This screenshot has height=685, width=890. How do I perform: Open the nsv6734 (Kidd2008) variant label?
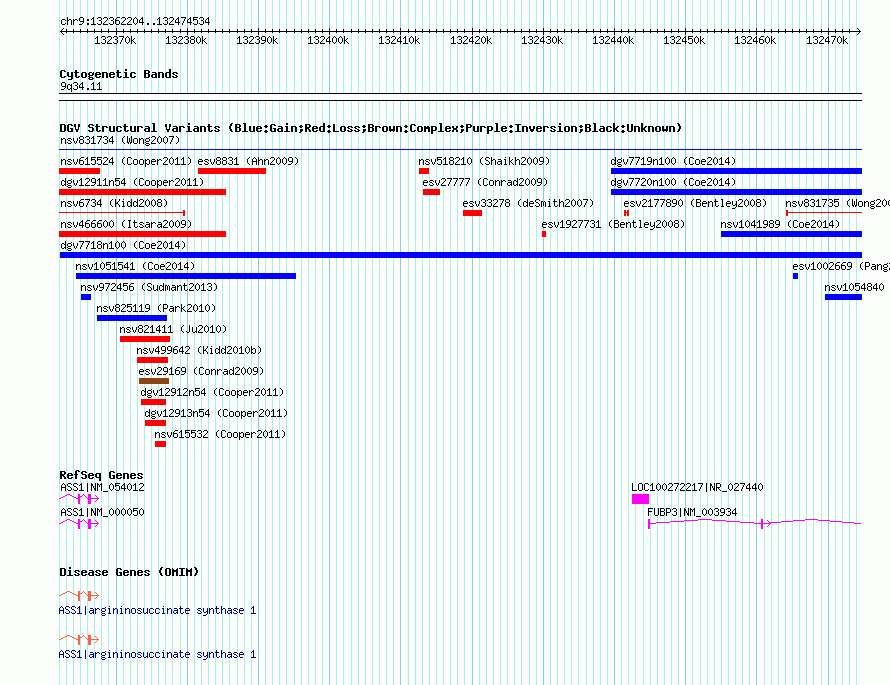114,203
